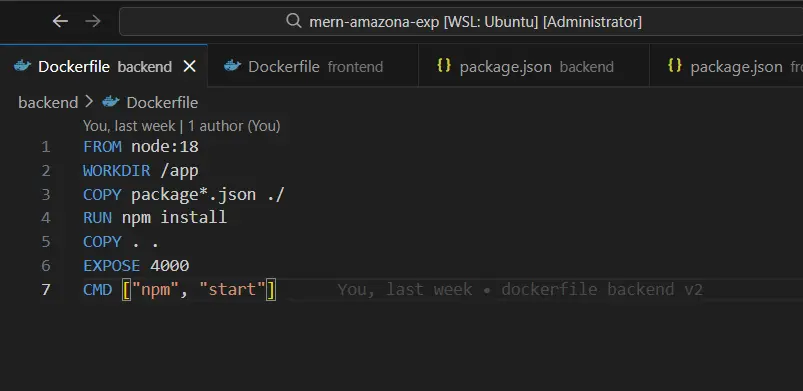803x391 pixels.
Task: Open the mern-amazona-exp command center search box
Action: pos(461,22)
